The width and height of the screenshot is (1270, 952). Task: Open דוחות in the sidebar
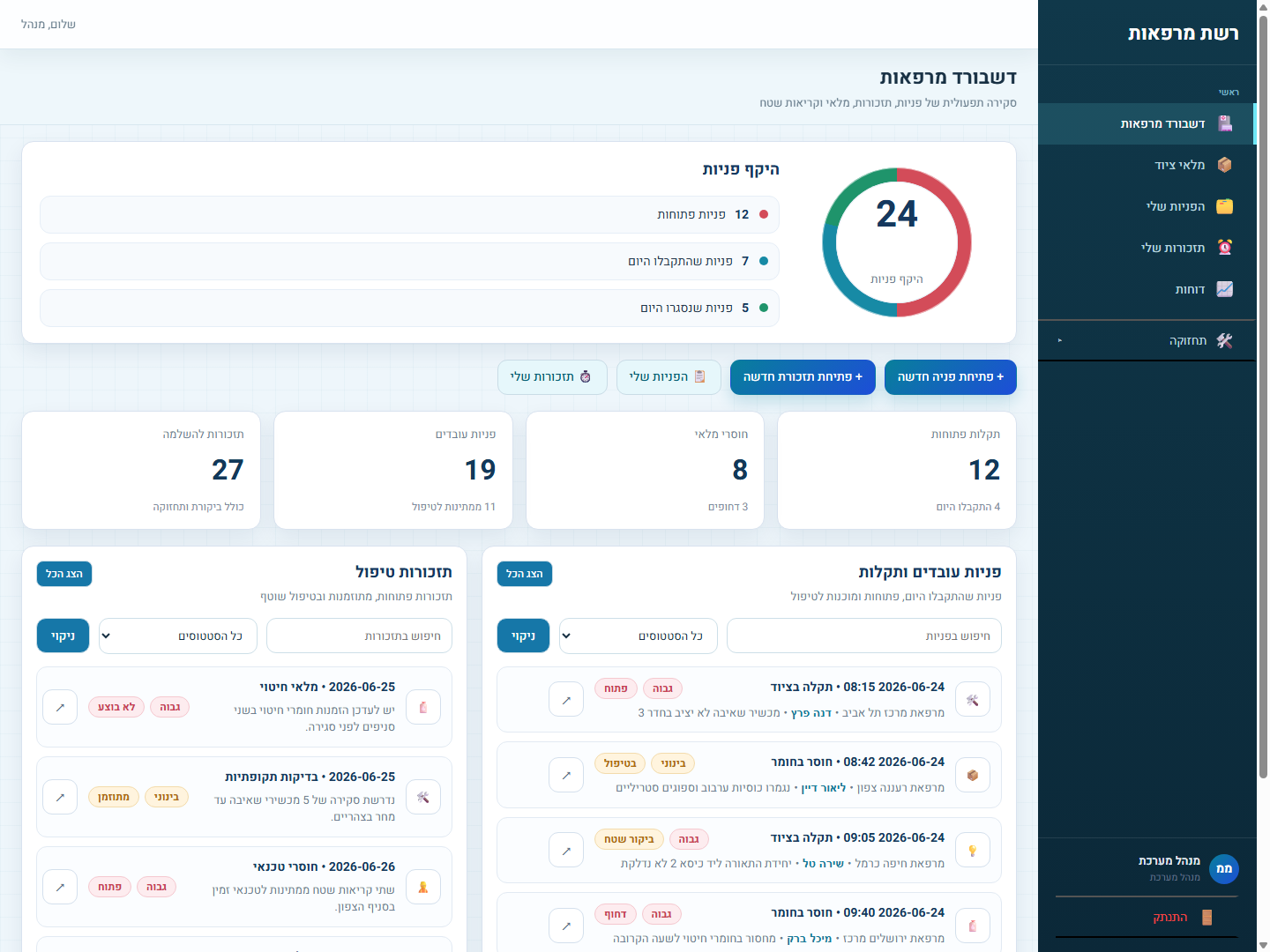coord(1147,289)
